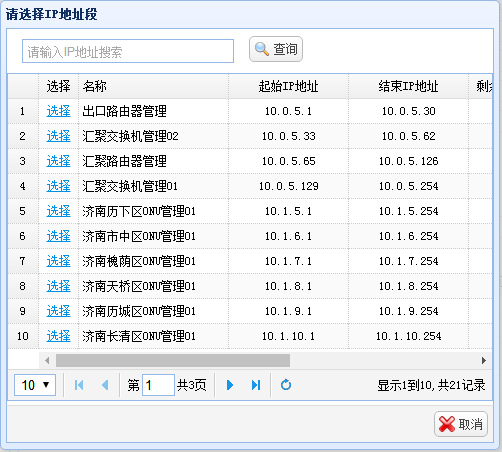Click 选择 link for 济南天桥区ONU管理01
The height and width of the screenshot is (452, 502).
58,286
